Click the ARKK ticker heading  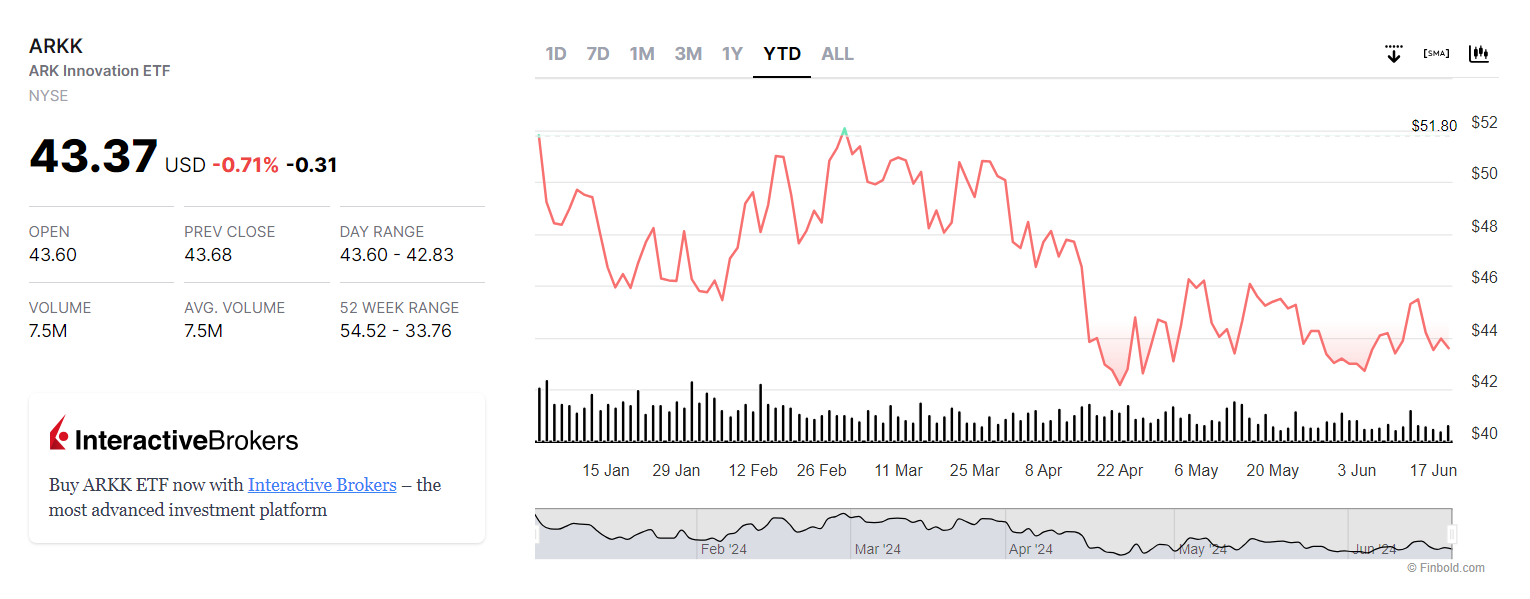[56, 46]
